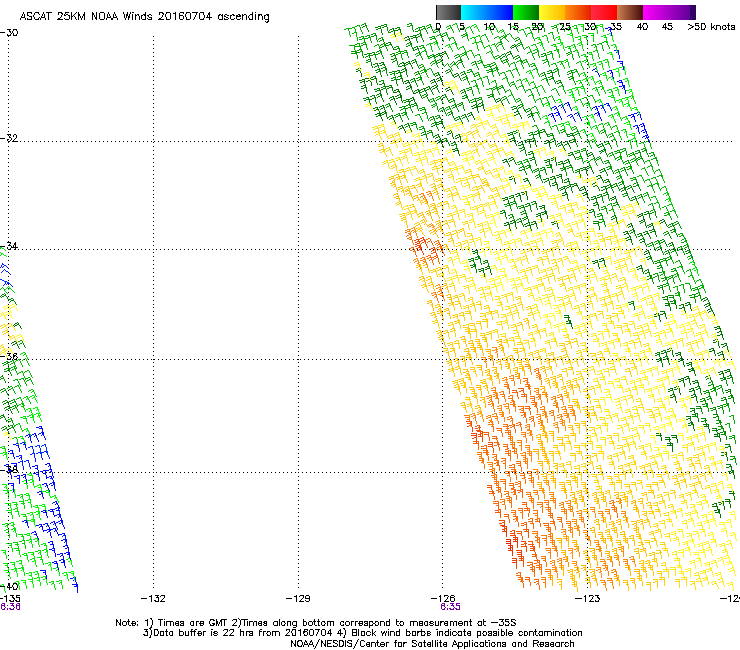Image resolution: width=740 pixels, height=650 pixels.
Task: Click the cyan-to-blue 5-15 knots scale segment
Action: [487, 12]
